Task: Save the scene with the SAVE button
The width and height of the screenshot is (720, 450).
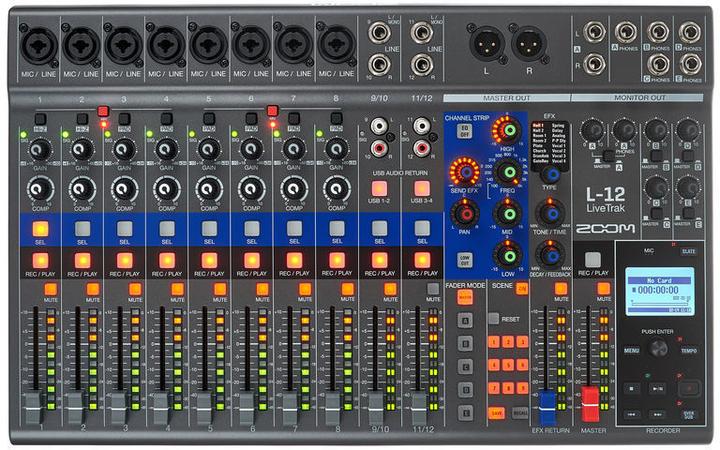Action: coord(496,413)
